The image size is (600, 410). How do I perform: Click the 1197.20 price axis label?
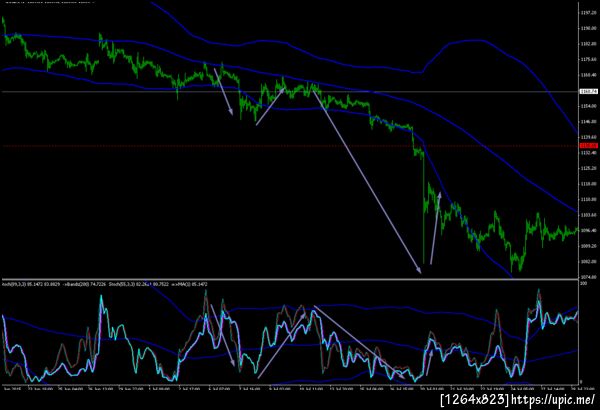click(589, 13)
